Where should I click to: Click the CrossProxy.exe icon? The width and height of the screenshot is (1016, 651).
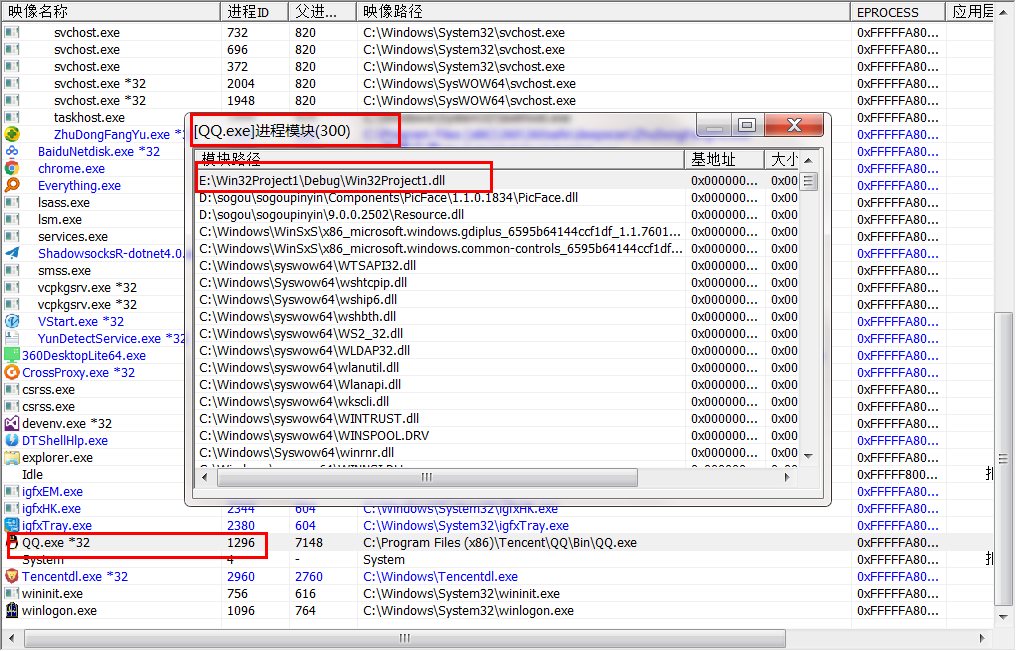click(x=12, y=372)
